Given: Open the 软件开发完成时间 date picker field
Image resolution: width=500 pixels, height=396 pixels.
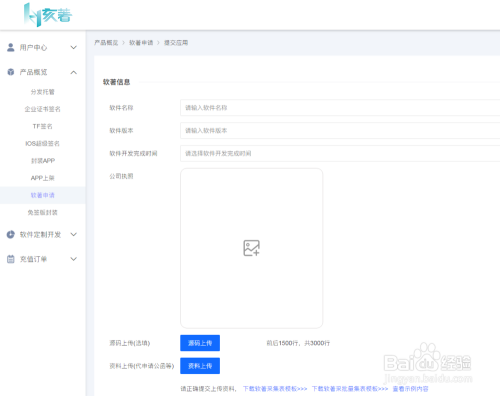Looking at the screenshot, I should point(340,153).
